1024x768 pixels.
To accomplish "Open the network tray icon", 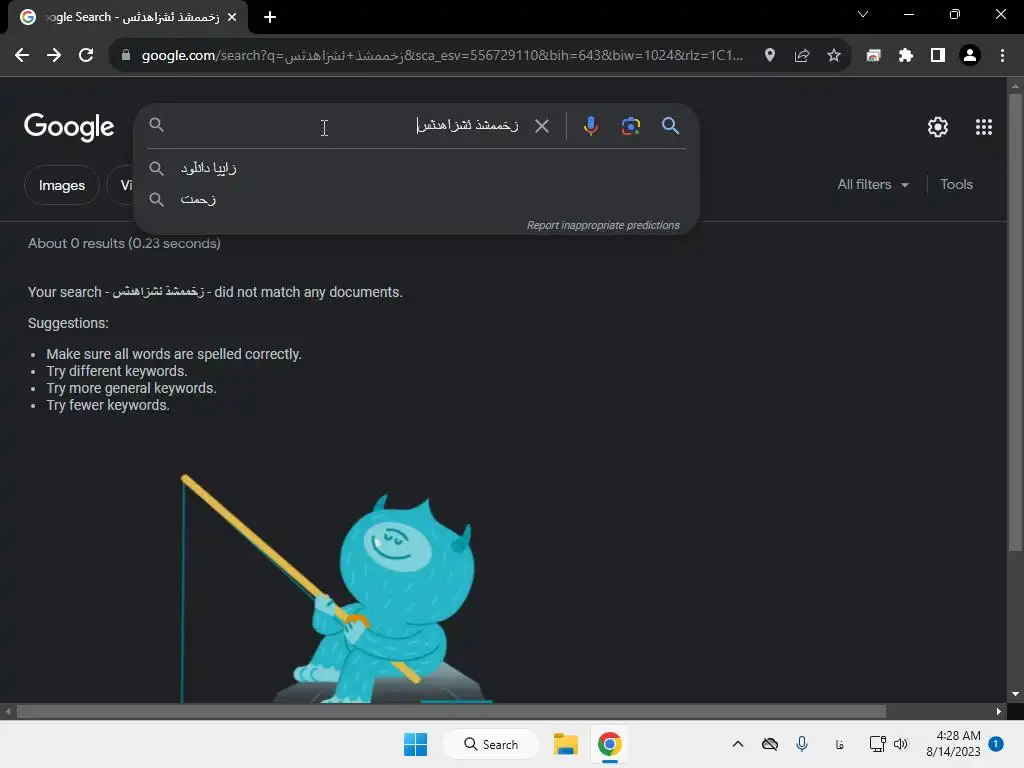I will point(877,744).
